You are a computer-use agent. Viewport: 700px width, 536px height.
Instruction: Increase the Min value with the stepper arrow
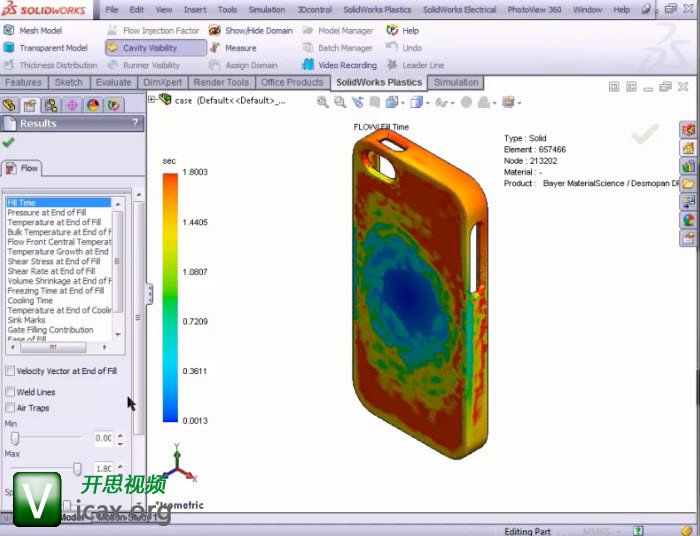121,434
